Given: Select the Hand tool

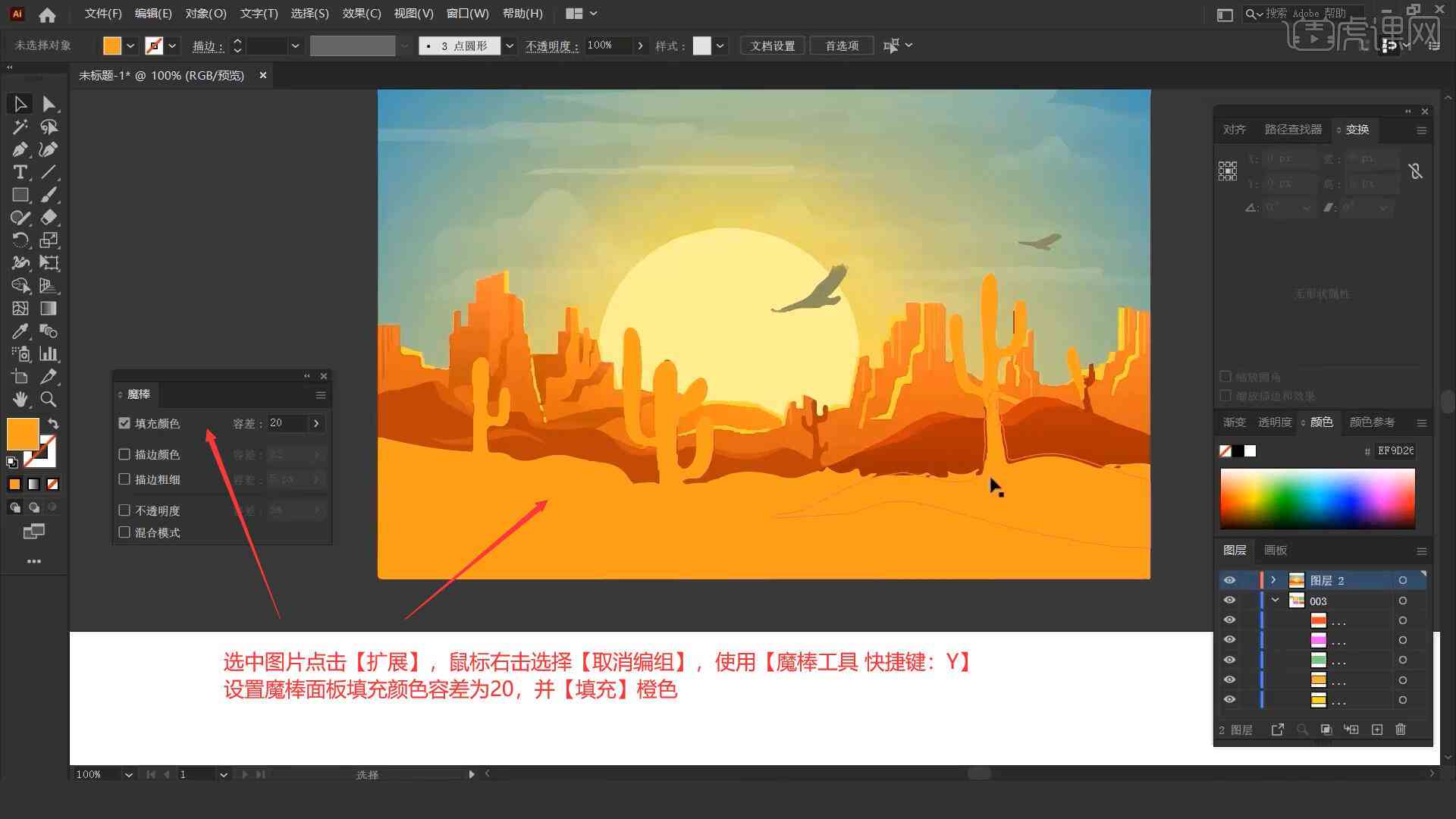Looking at the screenshot, I should coord(18,400).
